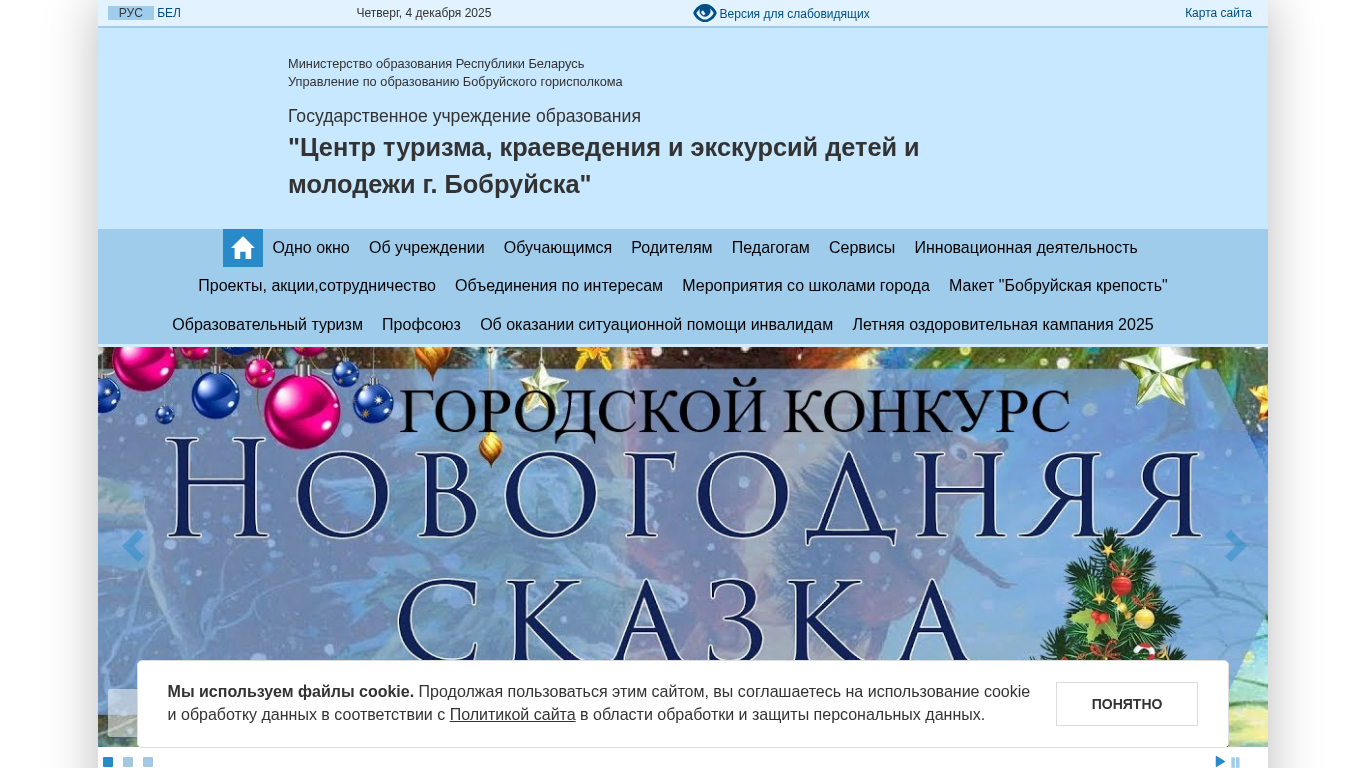Advance to the next slide arrow

pyautogui.click(x=1236, y=546)
